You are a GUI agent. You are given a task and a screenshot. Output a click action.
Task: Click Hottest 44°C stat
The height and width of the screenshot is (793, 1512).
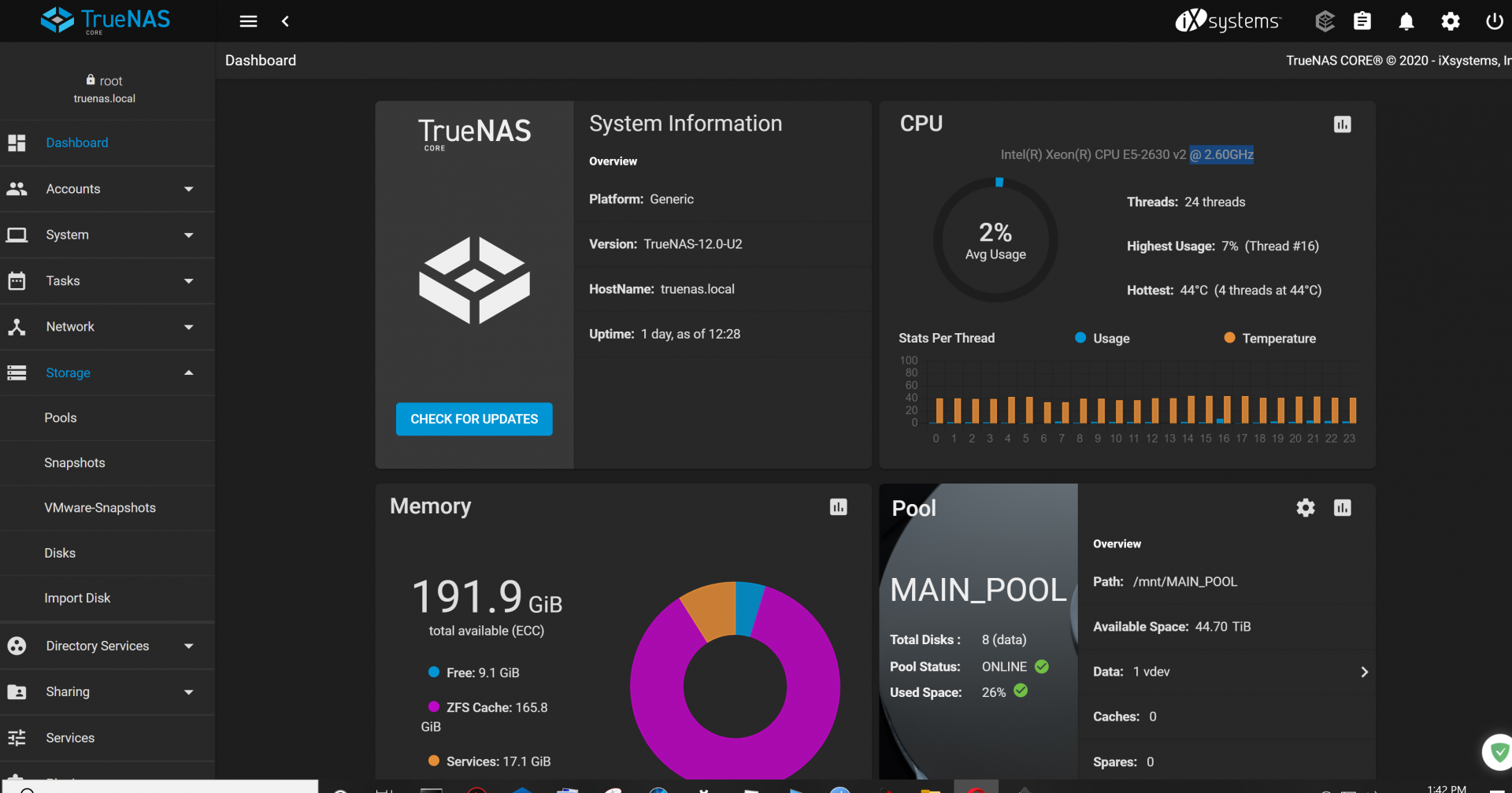pos(1224,290)
